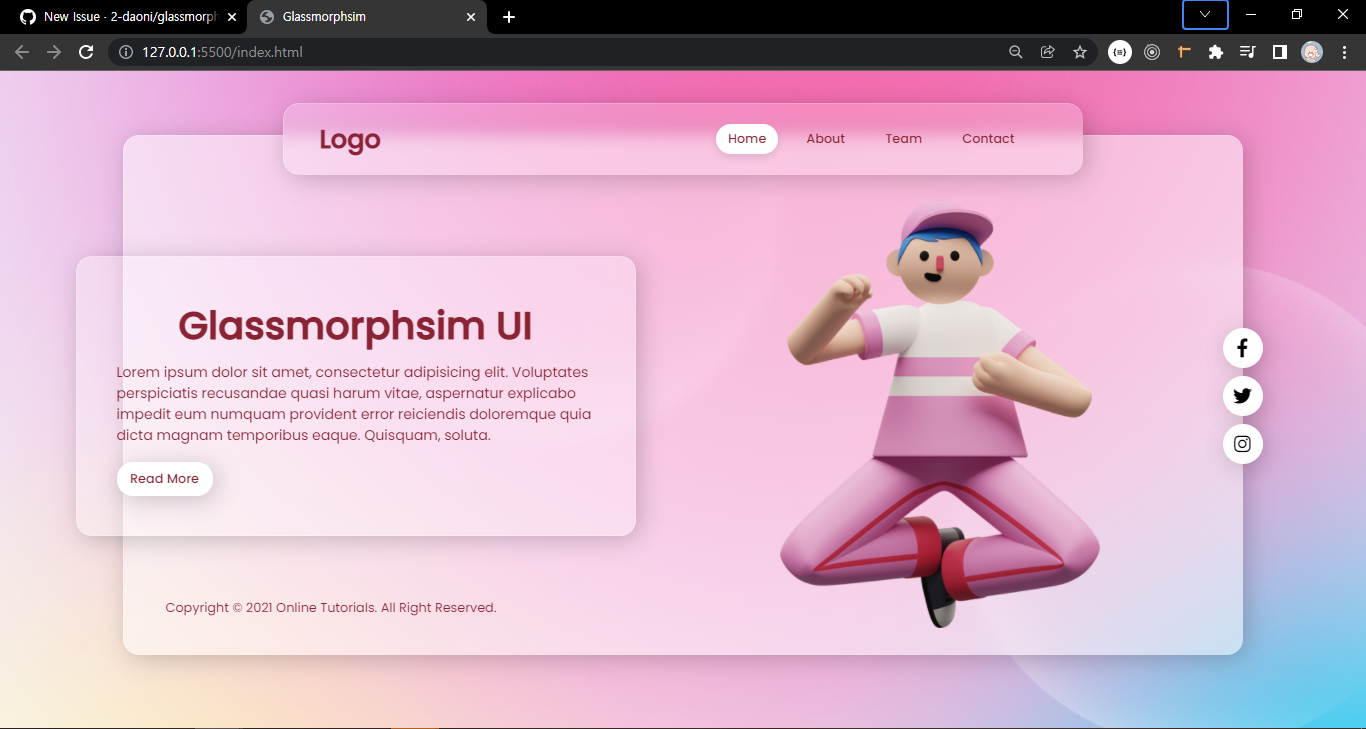Open the Chrome profile avatar
This screenshot has width=1366, height=729.
click(1311, 51)
